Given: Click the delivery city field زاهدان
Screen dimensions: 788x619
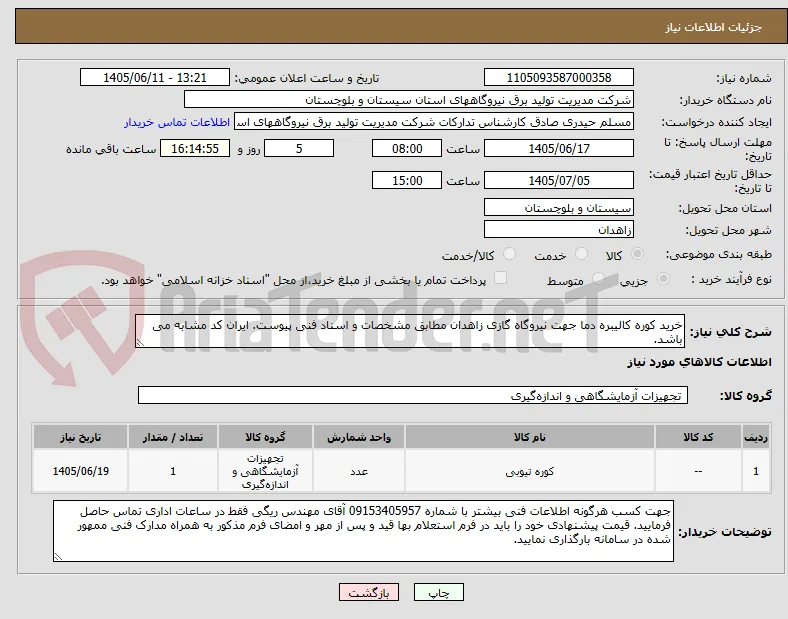Looking at the screenshot, I should pyautogui.click(x=558, y=230).
